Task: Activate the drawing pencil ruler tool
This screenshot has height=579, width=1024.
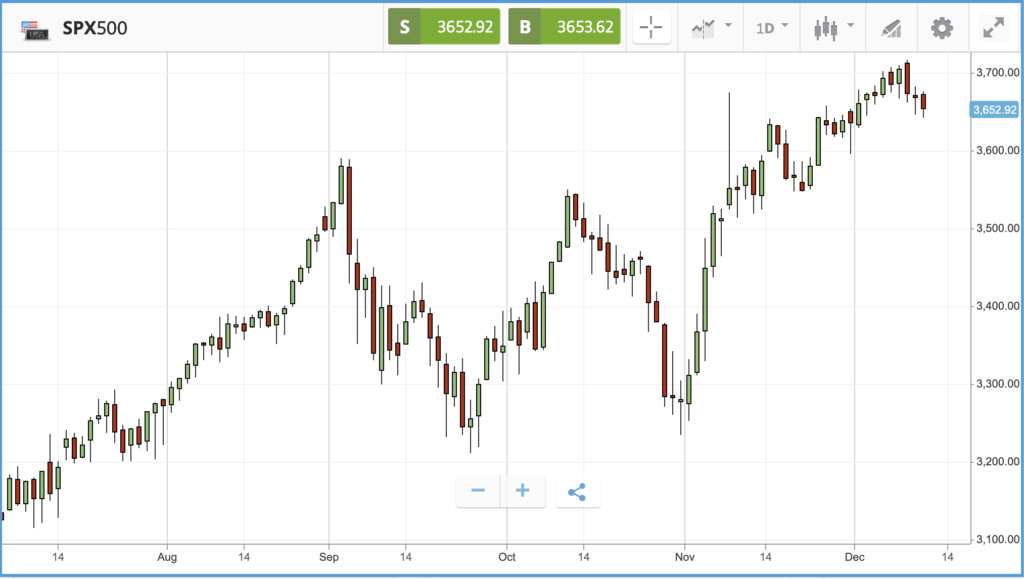Action: click(891, 28)
